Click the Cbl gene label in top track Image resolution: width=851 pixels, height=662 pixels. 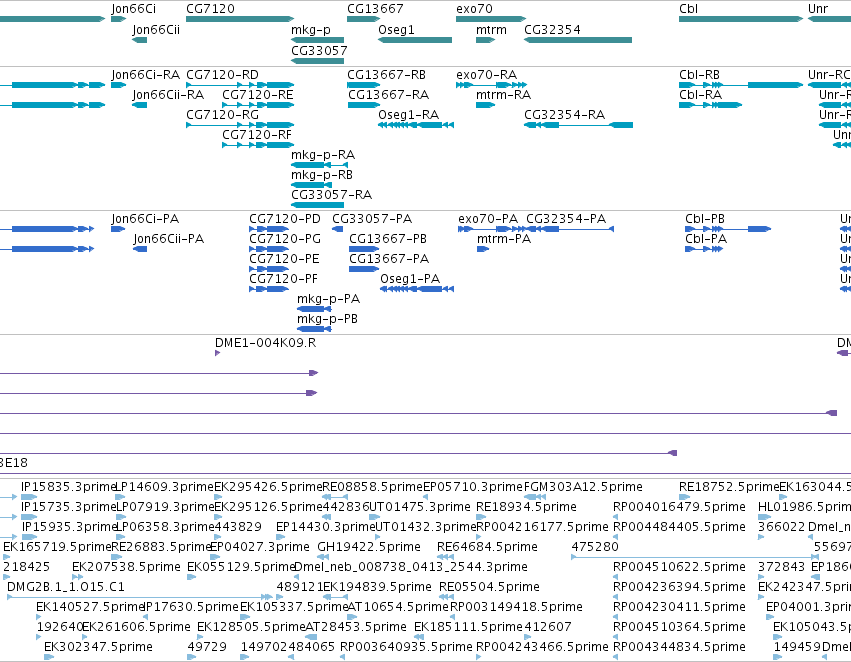coord(688,9)
